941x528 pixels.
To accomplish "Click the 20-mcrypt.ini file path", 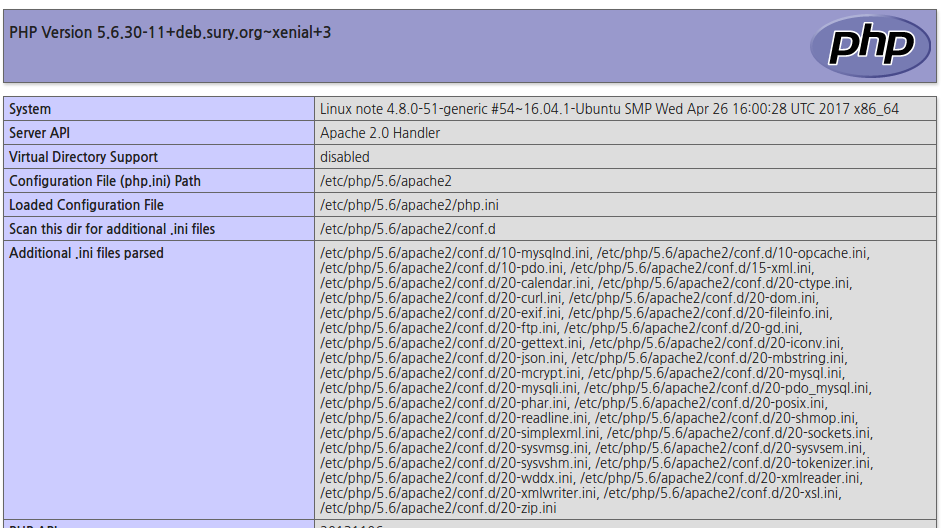I will (x=450, y=373).
